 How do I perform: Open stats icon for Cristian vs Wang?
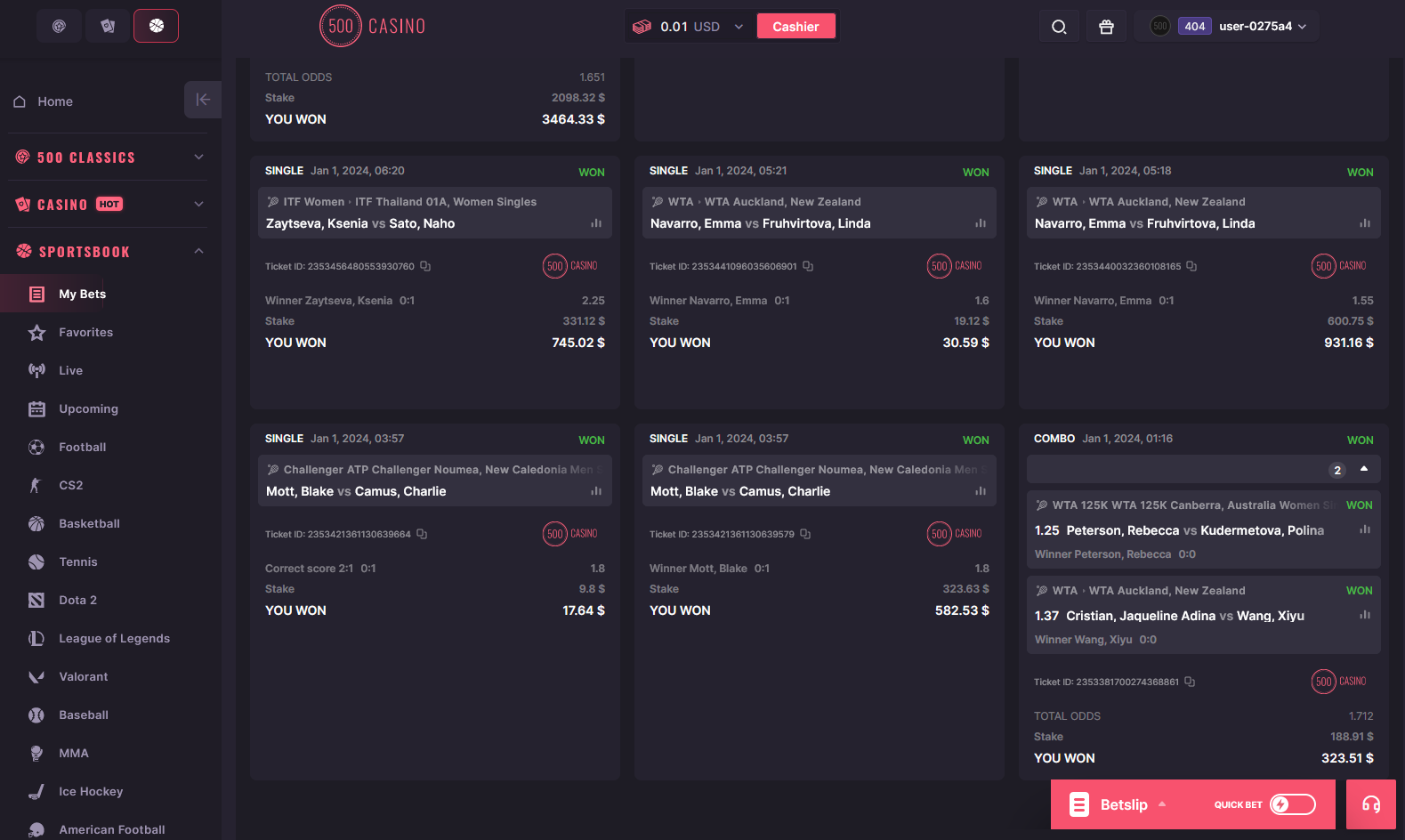point(1365,615)
